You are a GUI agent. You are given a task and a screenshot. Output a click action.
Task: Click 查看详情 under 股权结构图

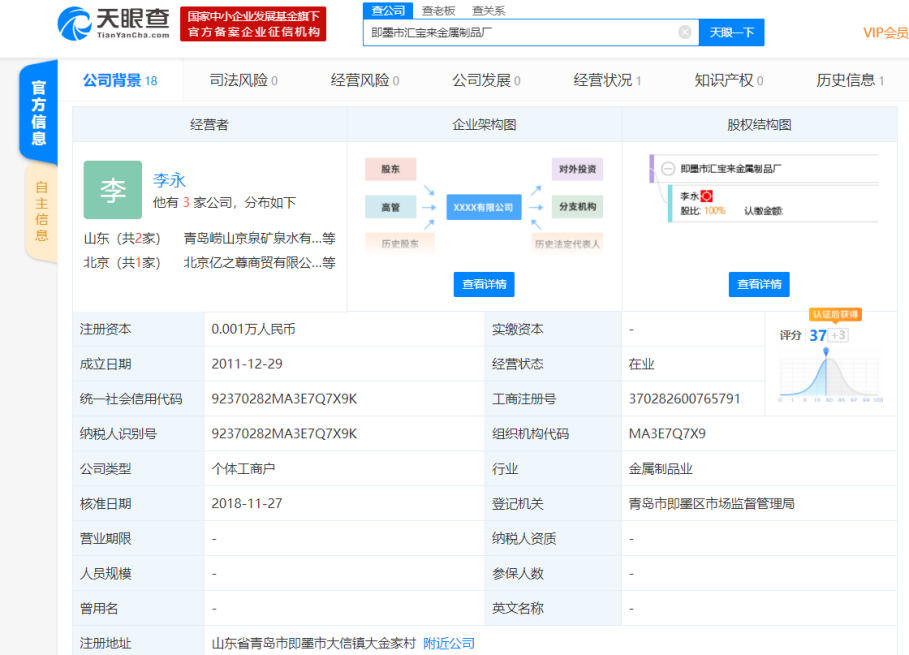[759, 284]
